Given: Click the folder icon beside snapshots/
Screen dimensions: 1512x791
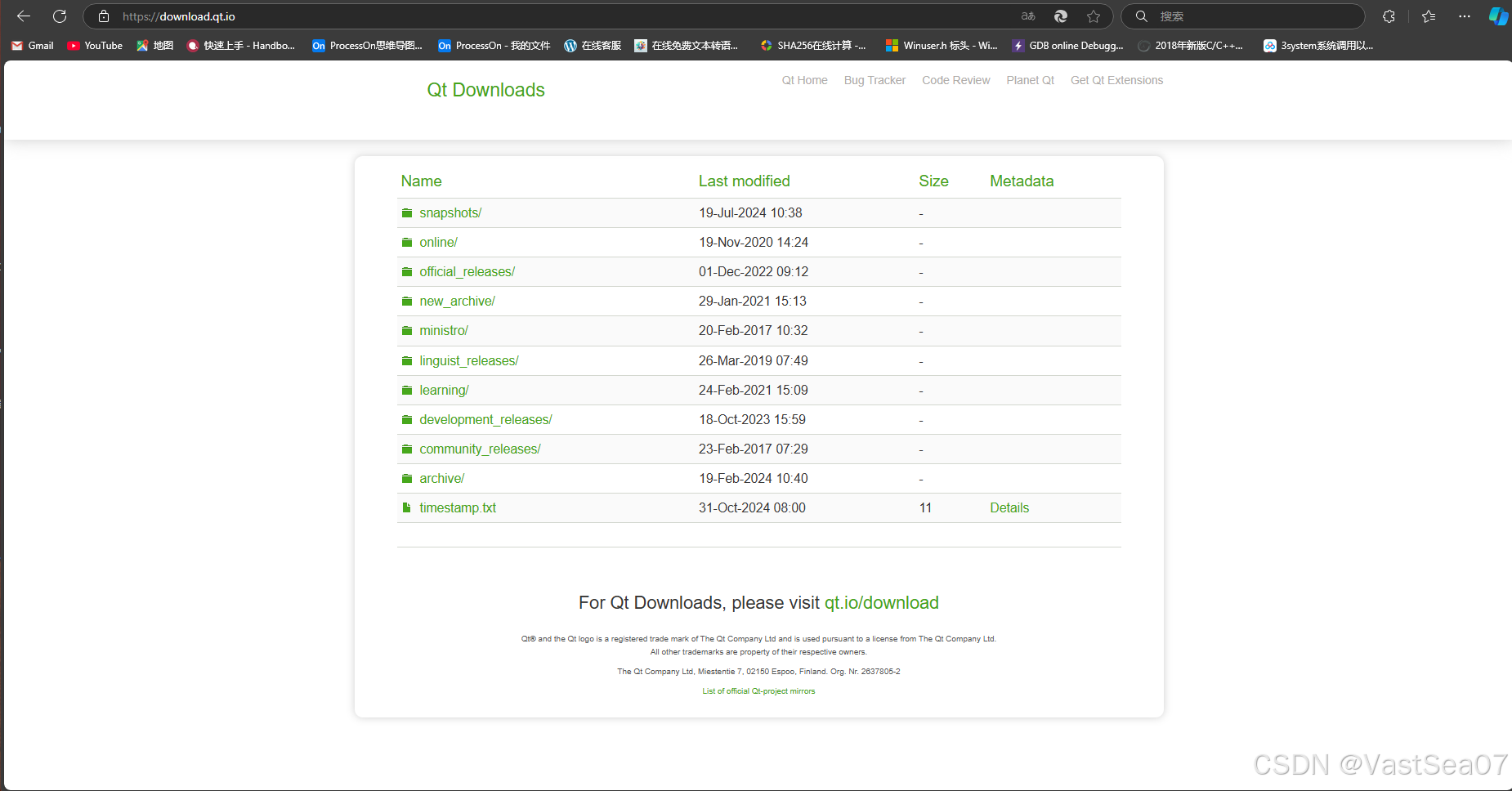Looking at the screenshot, I should tap(407, 212).
